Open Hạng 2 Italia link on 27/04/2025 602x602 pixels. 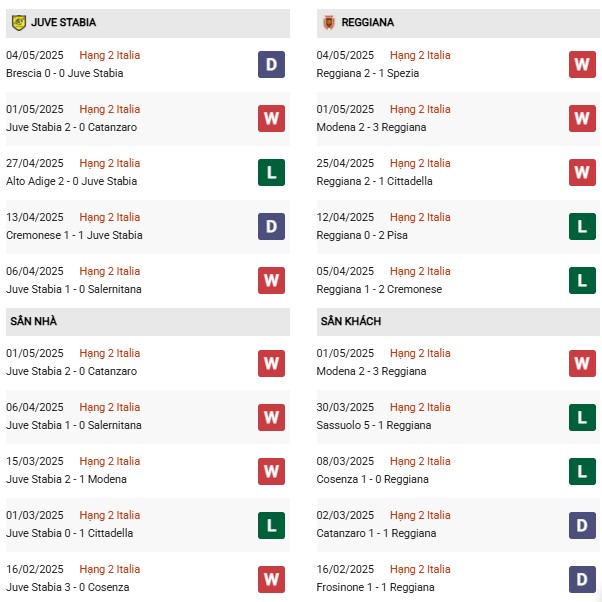click(x=110, y=163)
